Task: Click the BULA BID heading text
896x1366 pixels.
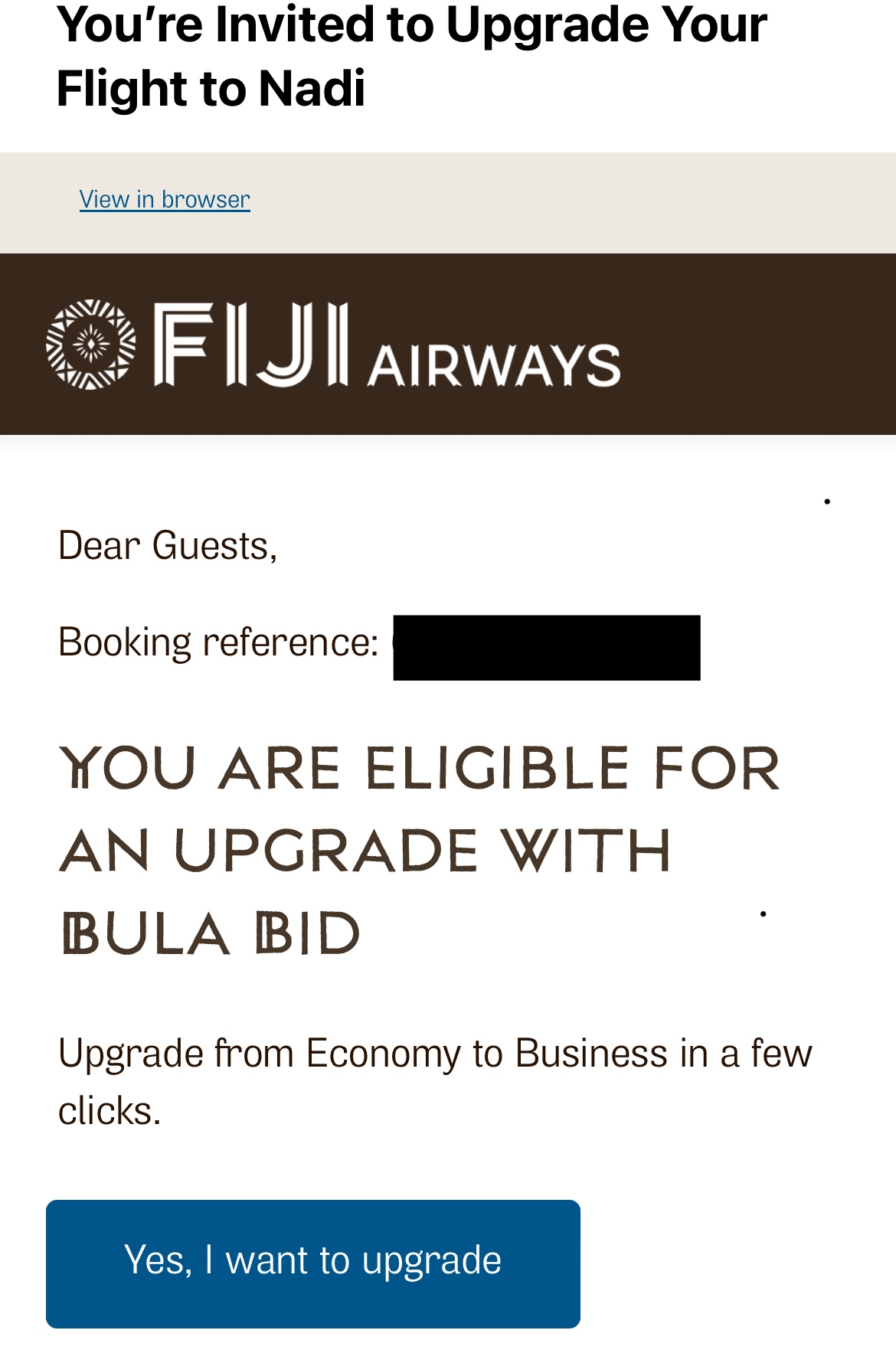Action: (211, 933)
